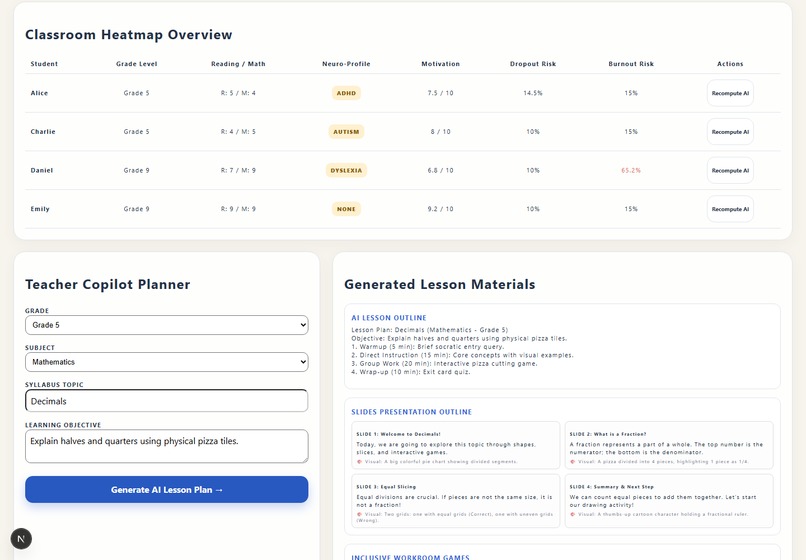Click the Teacher Copilot Planner title

tap(107, 284)
